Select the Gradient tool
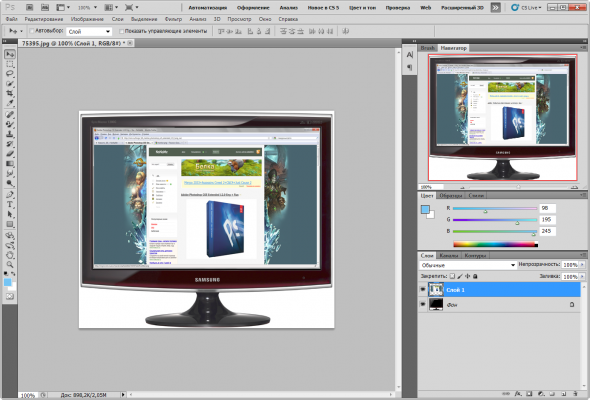 10,163
